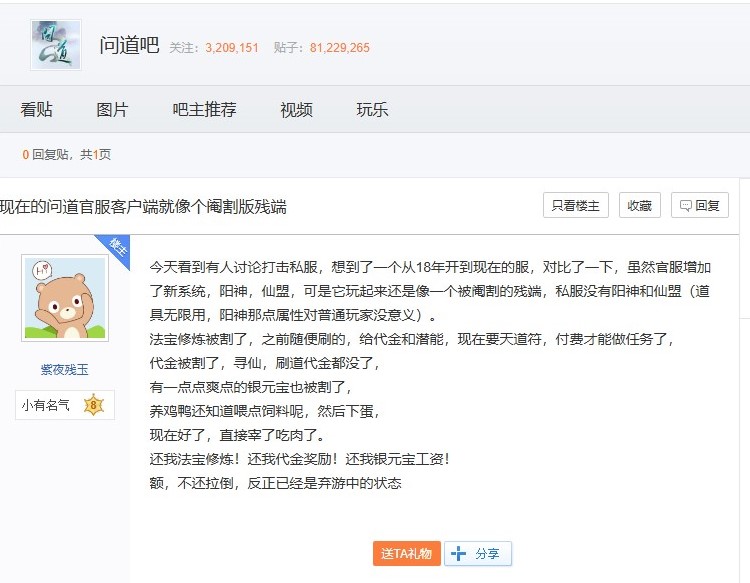This screenshot has height=583, width=750.
Task: Click the 只看楼主 button
Action: coord(575,205)
